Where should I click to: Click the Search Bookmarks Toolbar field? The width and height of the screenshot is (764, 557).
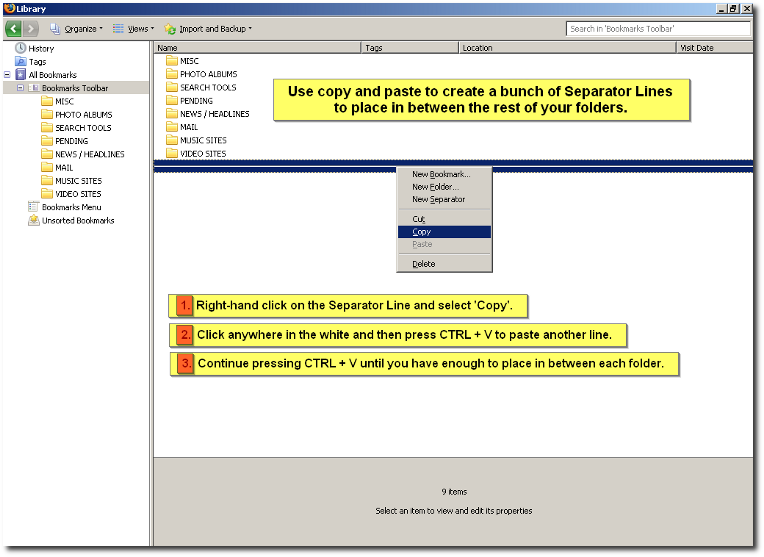tap(657, 29)
